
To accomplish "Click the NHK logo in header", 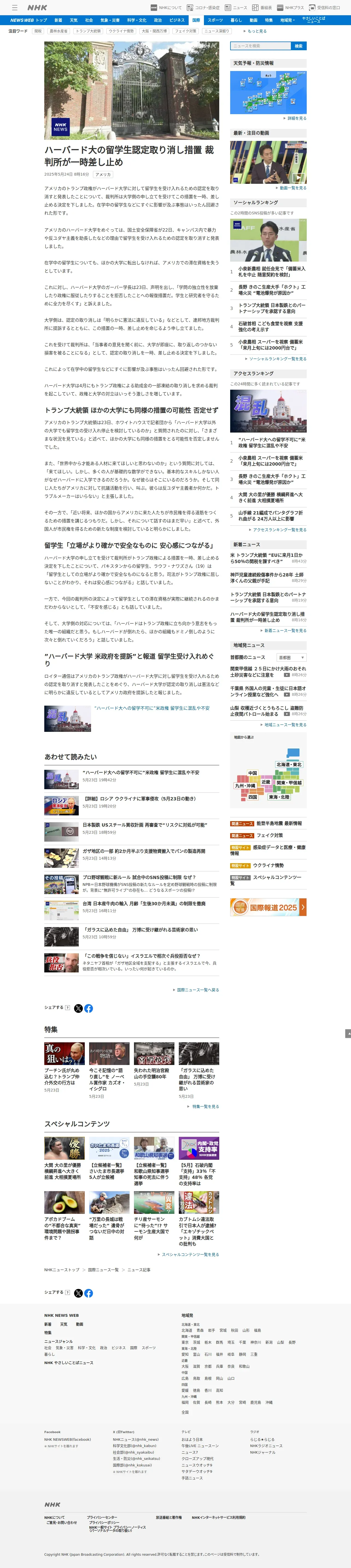I will point(37,7).
